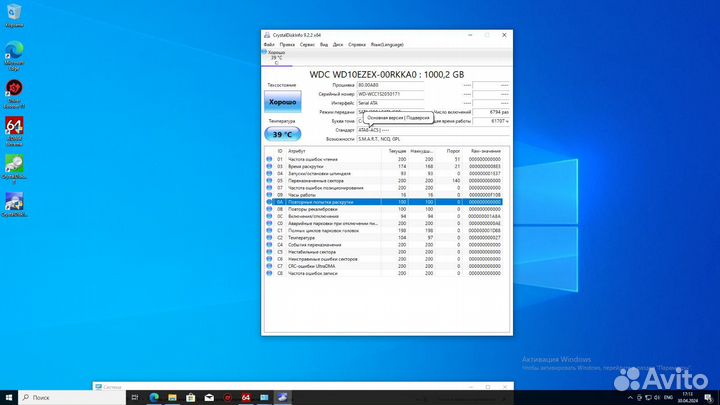Click the ID column header
The width and height of the screenshot is (720, 405).
pyautogui.click(x=280, y=151)
